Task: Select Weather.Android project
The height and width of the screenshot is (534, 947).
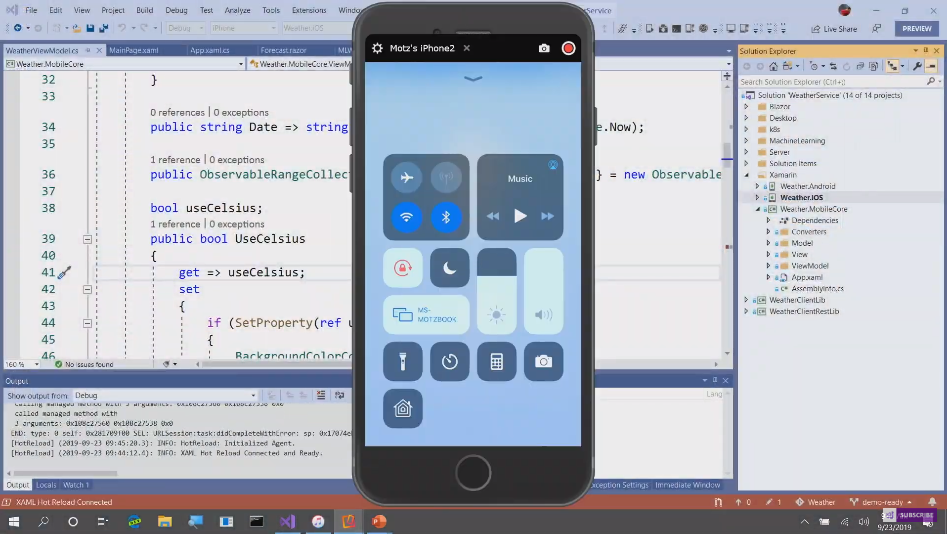Action: point(807,186)
